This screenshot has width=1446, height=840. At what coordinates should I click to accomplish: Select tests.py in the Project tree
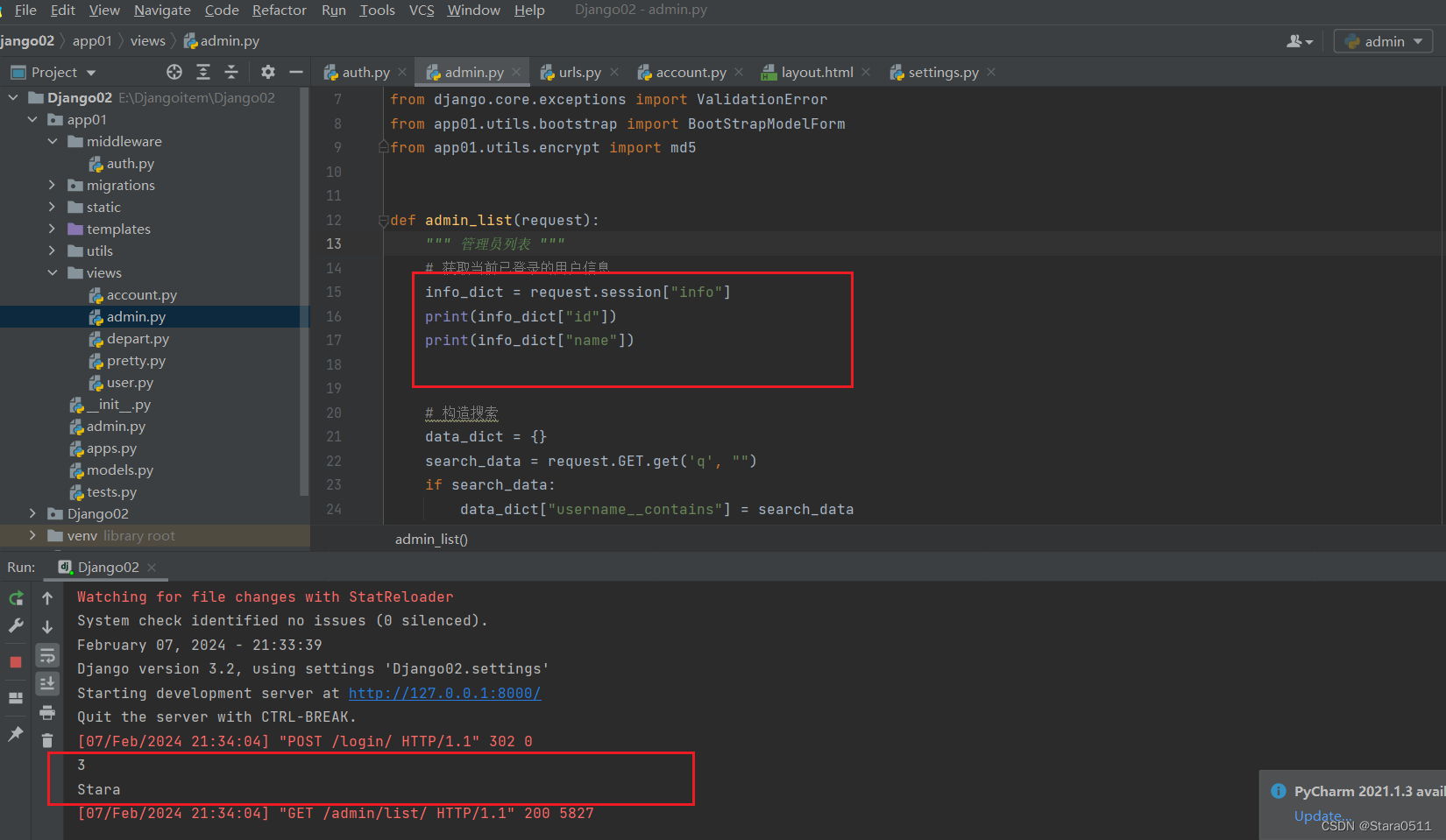point(111,491)
